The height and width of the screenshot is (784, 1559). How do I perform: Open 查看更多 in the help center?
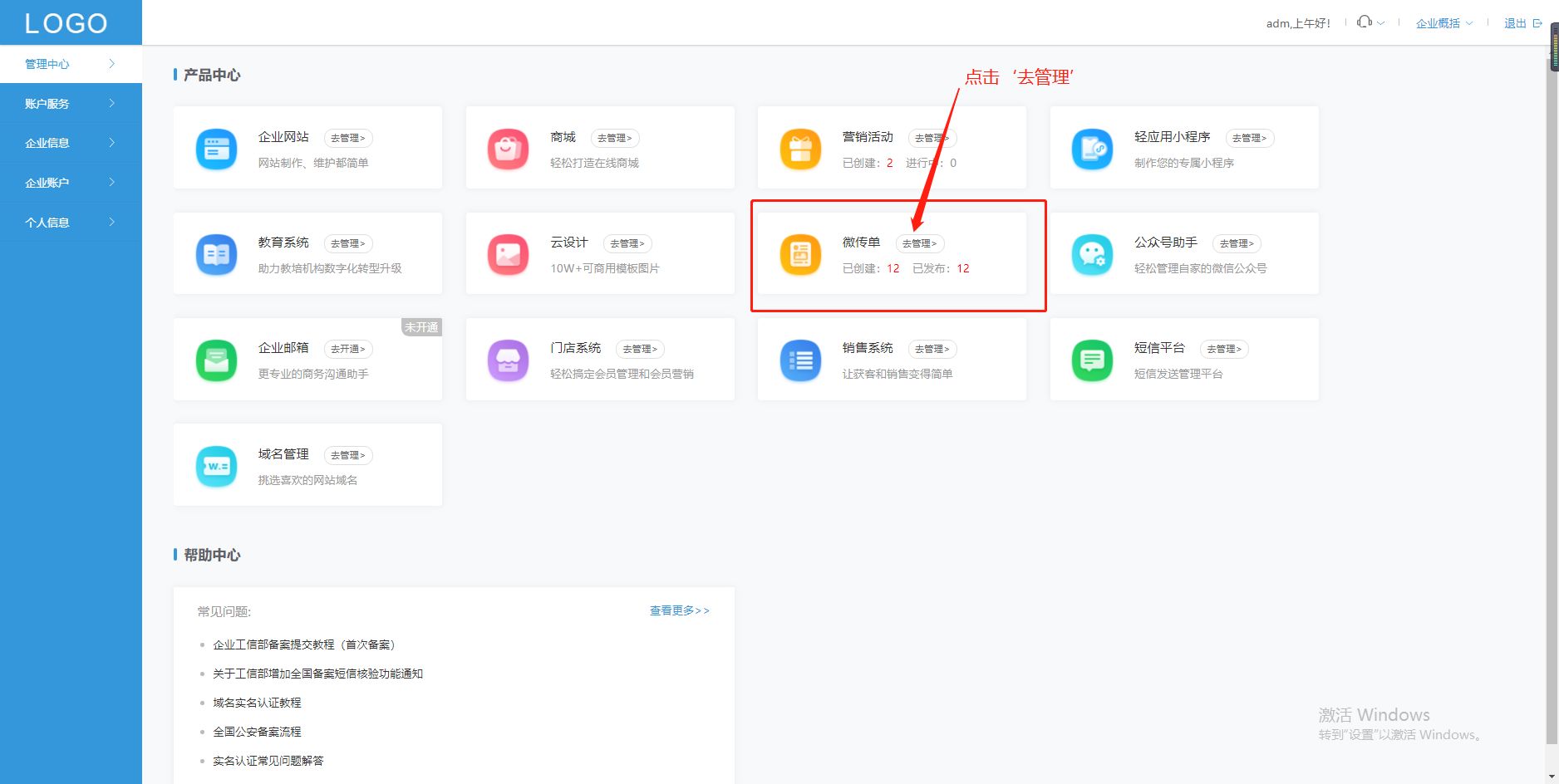pos(678,610)
